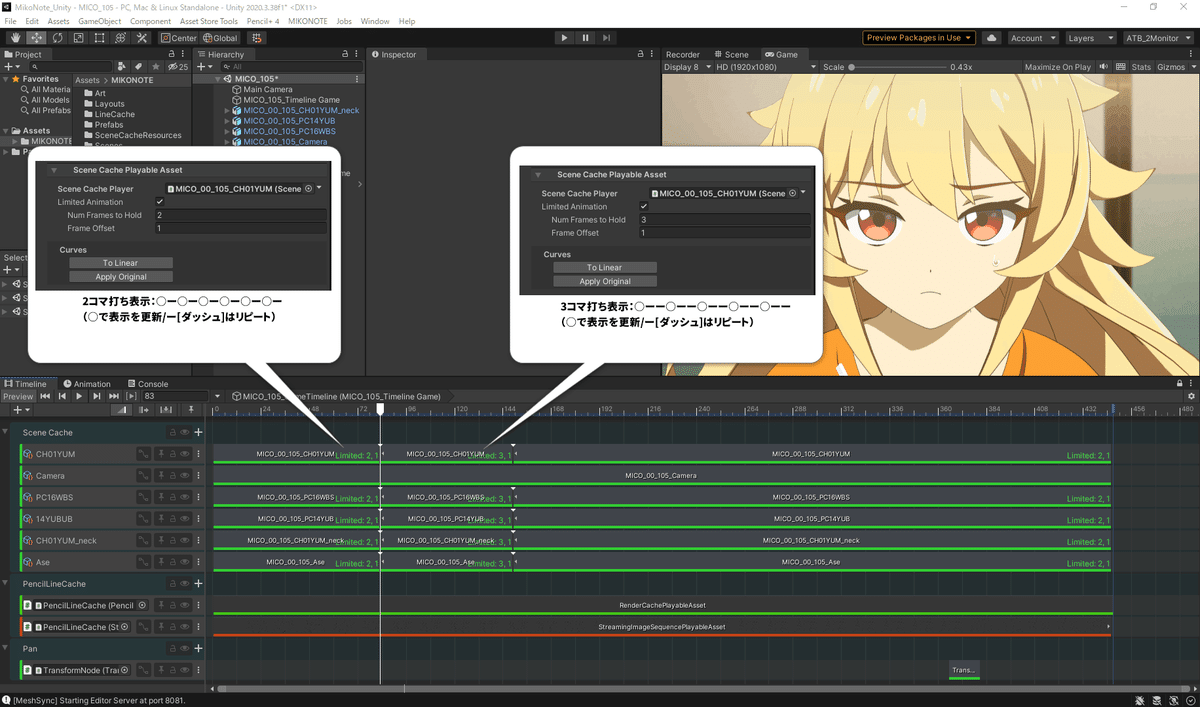Click the Timeline marker pin icon
Viewport: 1200px width, 707px height.
click(x=190, y=410)
